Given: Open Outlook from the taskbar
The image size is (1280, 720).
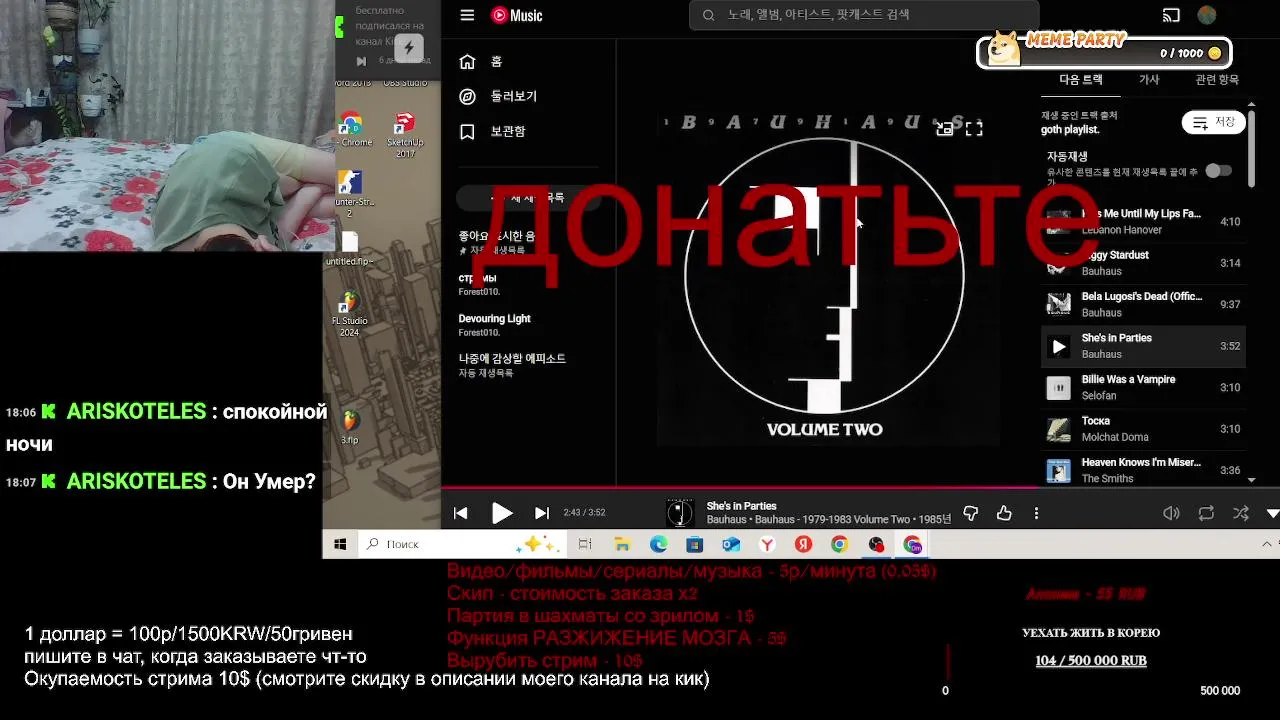Looking at the screenshot, I should tap(731, 544).
